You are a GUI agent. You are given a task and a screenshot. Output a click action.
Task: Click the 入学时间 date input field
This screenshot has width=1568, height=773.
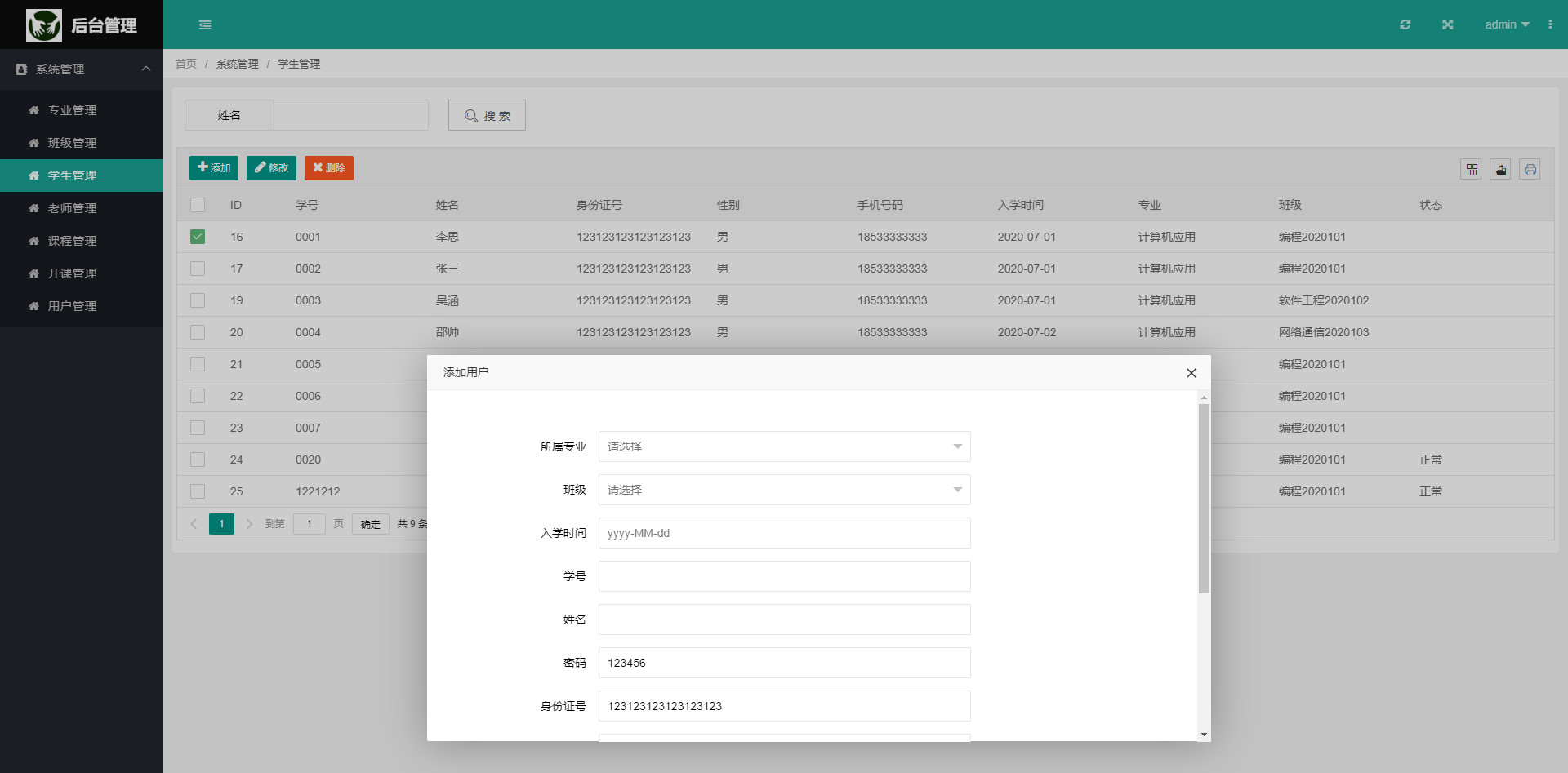pos(783,533)
